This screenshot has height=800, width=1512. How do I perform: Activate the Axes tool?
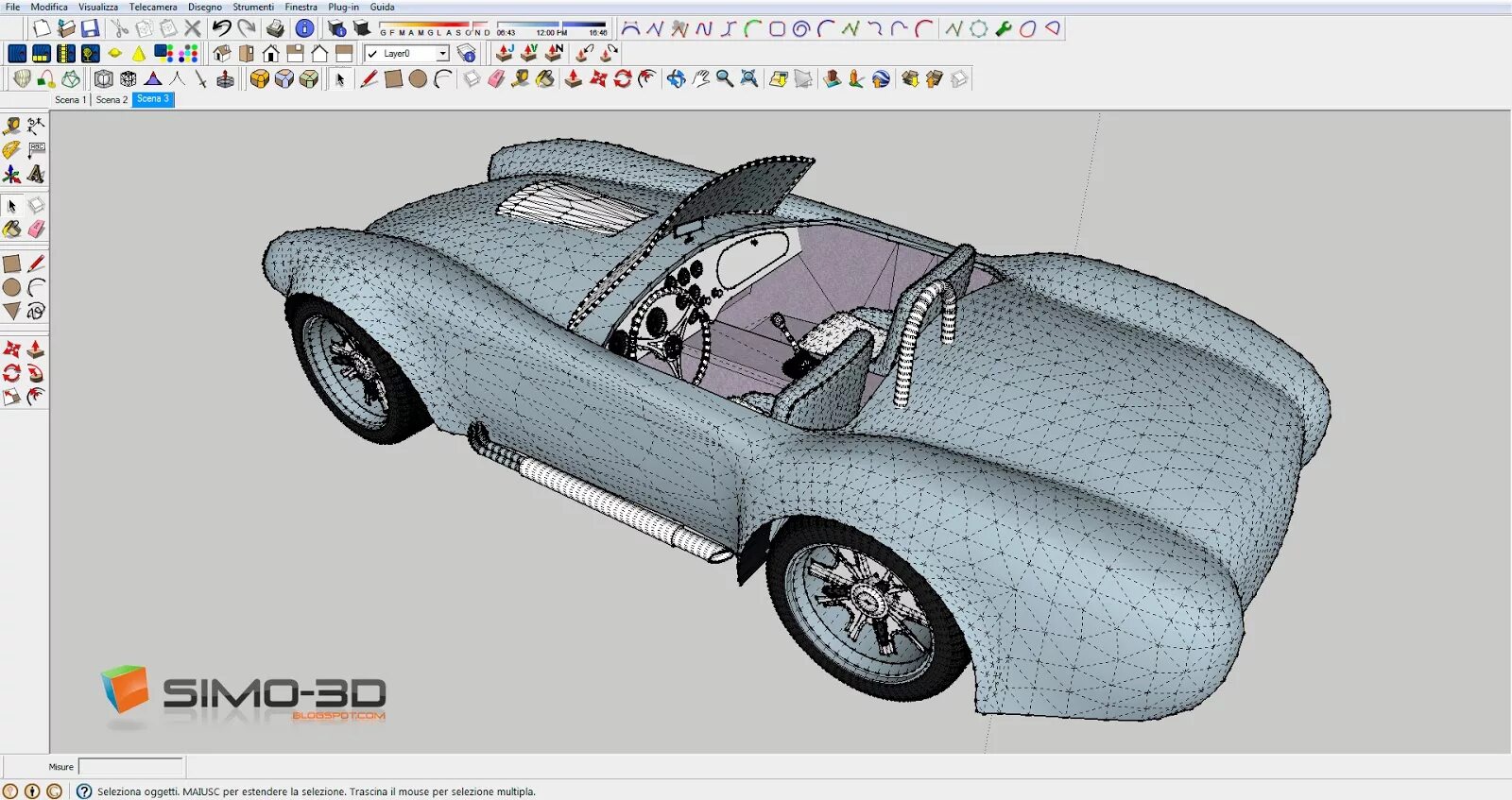[11, 174]
